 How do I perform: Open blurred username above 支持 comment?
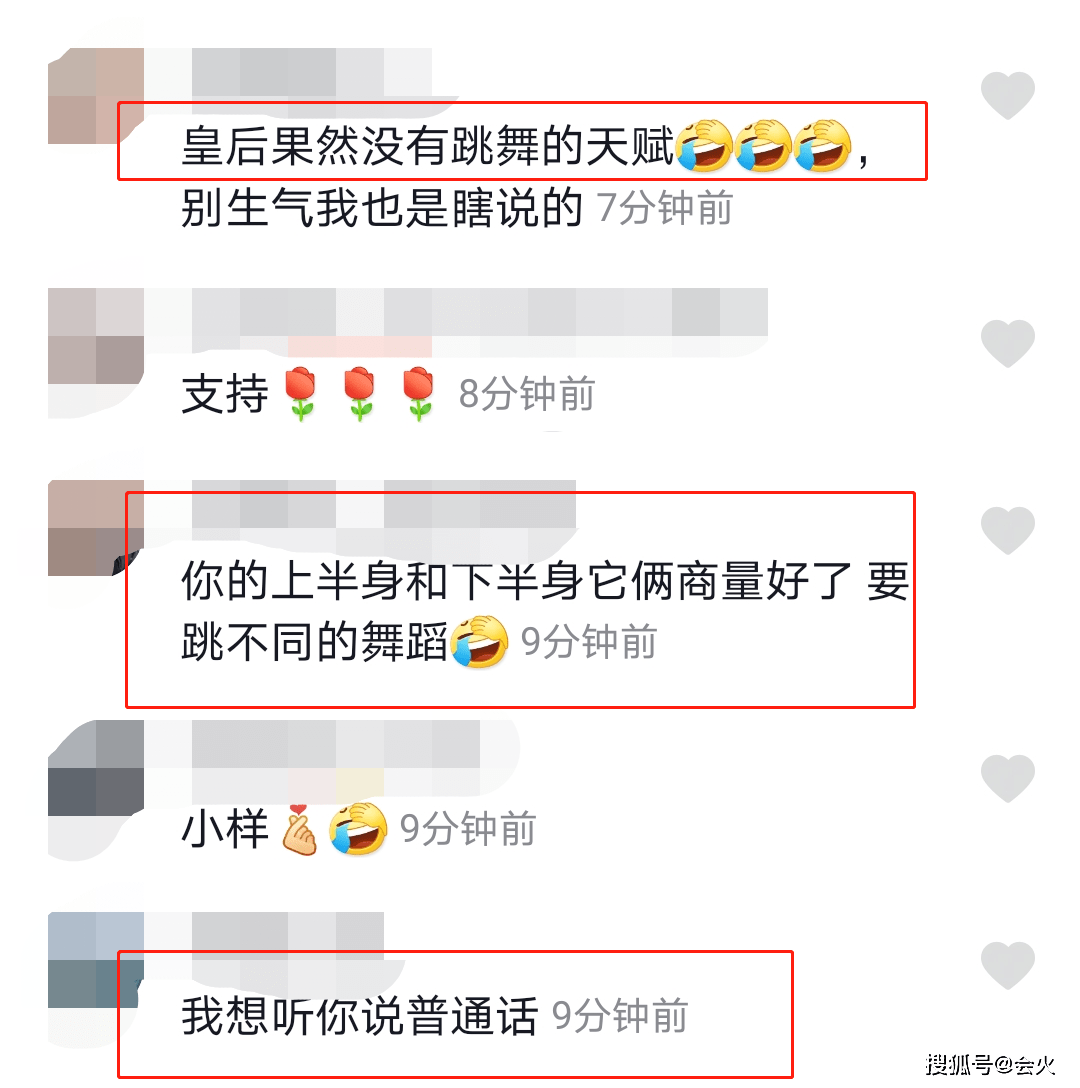point(480,312)
